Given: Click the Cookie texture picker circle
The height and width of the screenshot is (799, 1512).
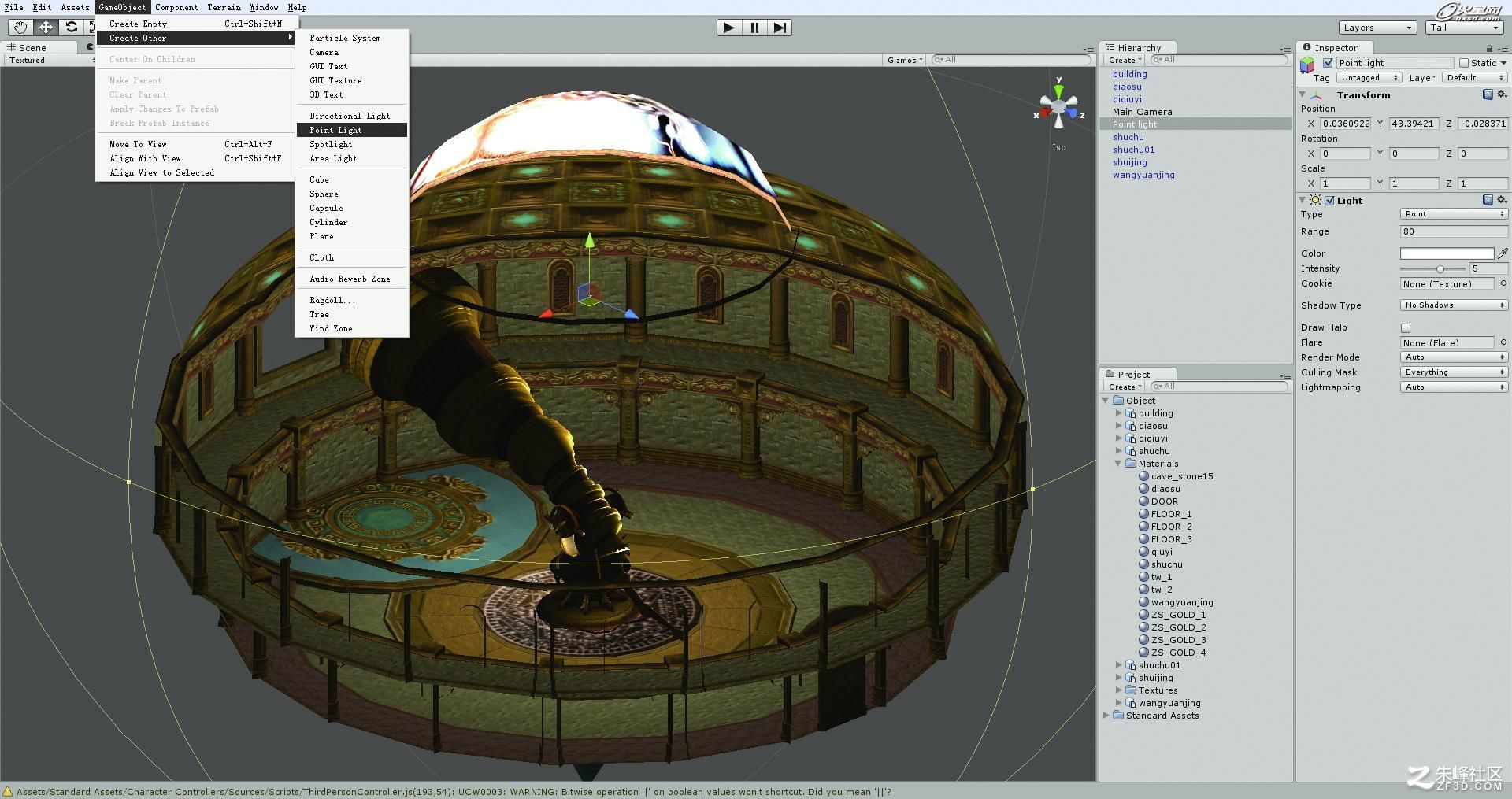Looking at the screenshot, I should (x=1503, y=283).
